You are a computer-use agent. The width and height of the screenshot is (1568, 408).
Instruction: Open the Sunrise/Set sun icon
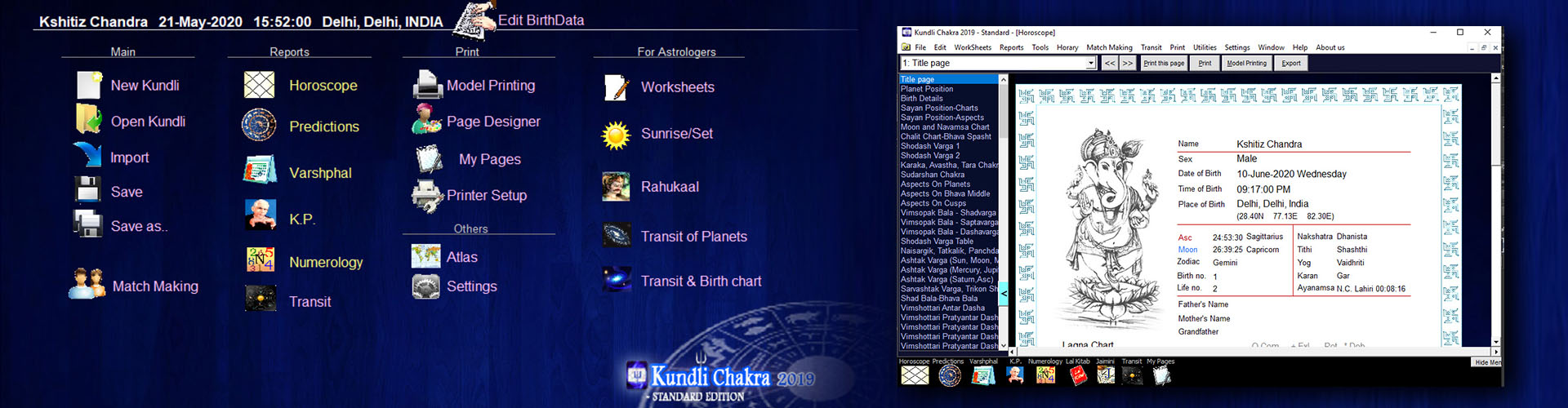617,135
